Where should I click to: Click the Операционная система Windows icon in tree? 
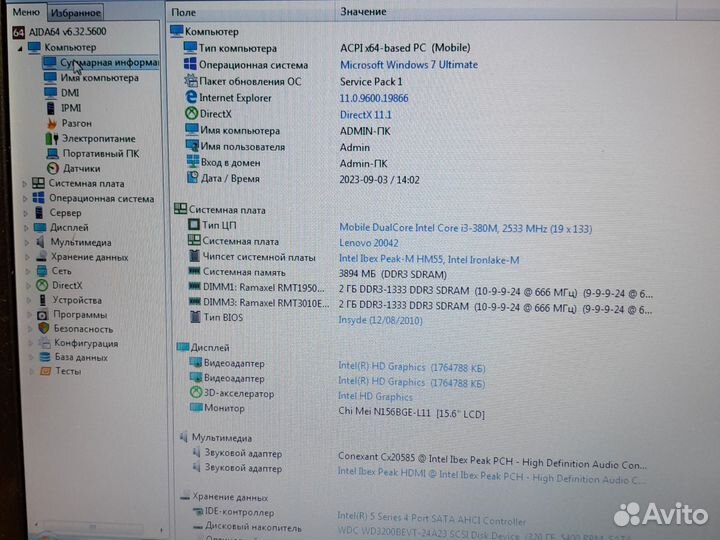point(39,198)
